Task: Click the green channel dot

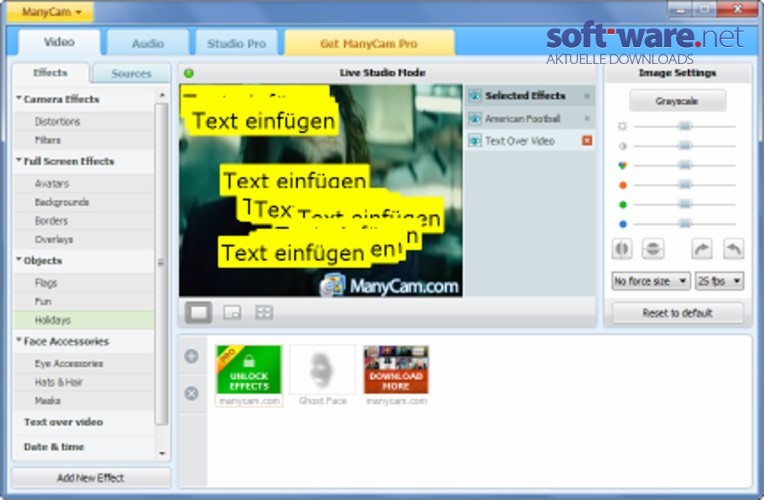Action: (622, 205)
